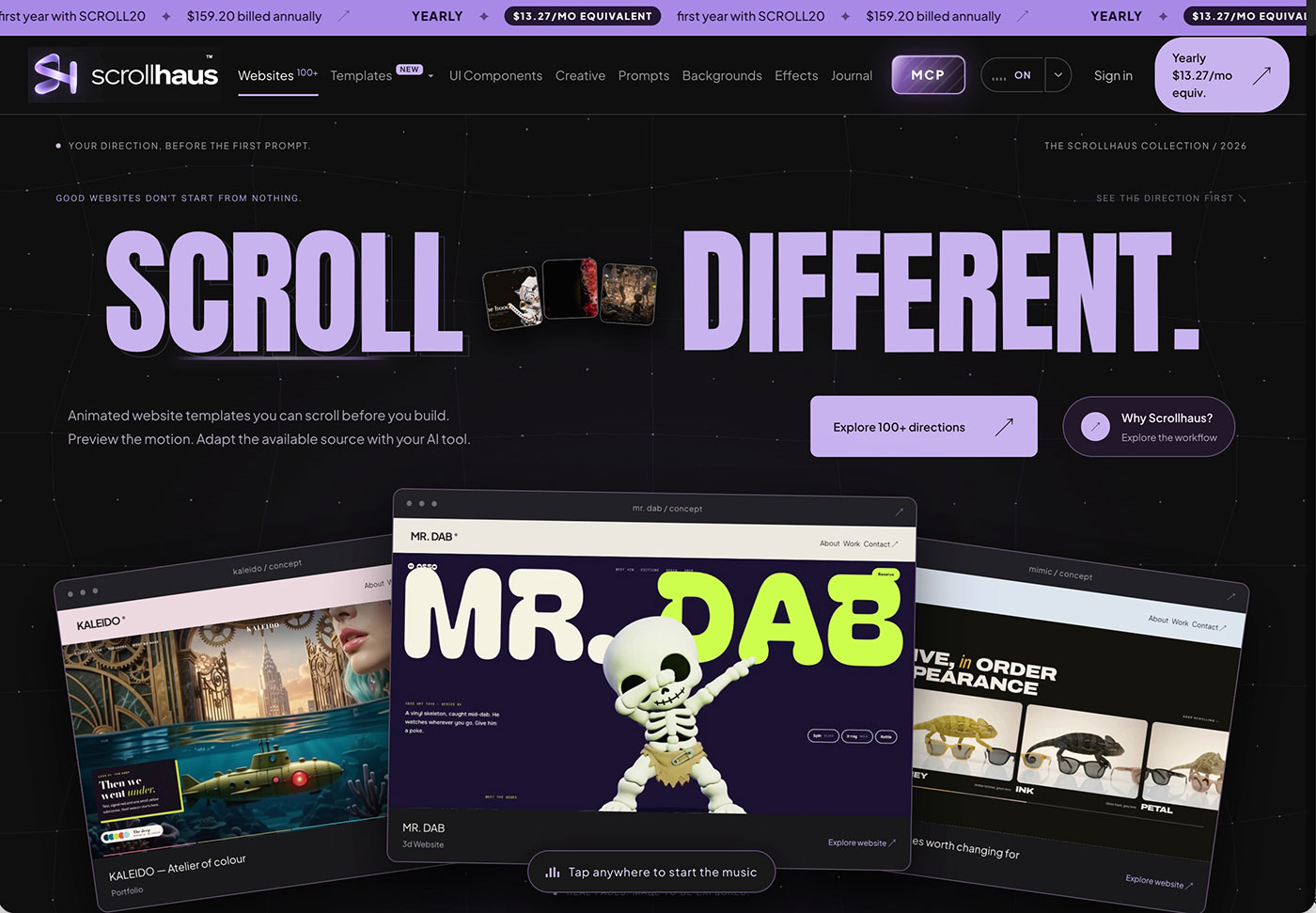Open the third hero thumbnail before DIFFERENT
Viewport: 1316px width, 913px height.
pos(628,293)
